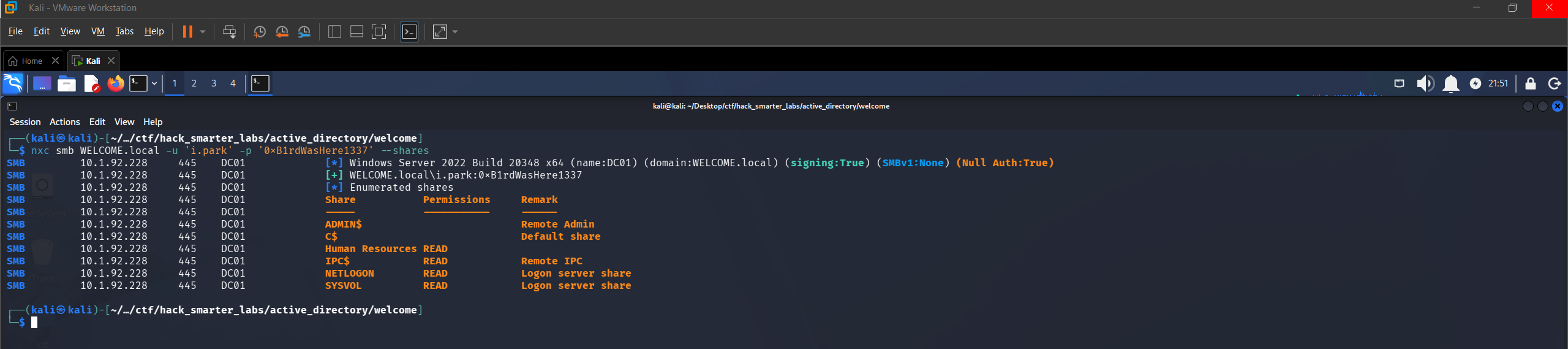Click the terminal prompt cursor
Viewport: 1568px width, 349px height.
[x=34, y=322]
